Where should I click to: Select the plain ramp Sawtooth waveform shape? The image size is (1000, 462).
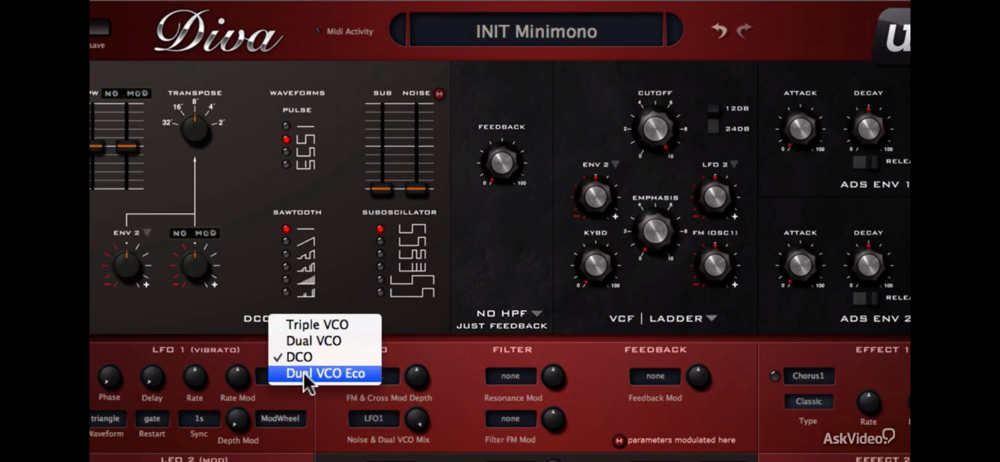click(306, 241)
